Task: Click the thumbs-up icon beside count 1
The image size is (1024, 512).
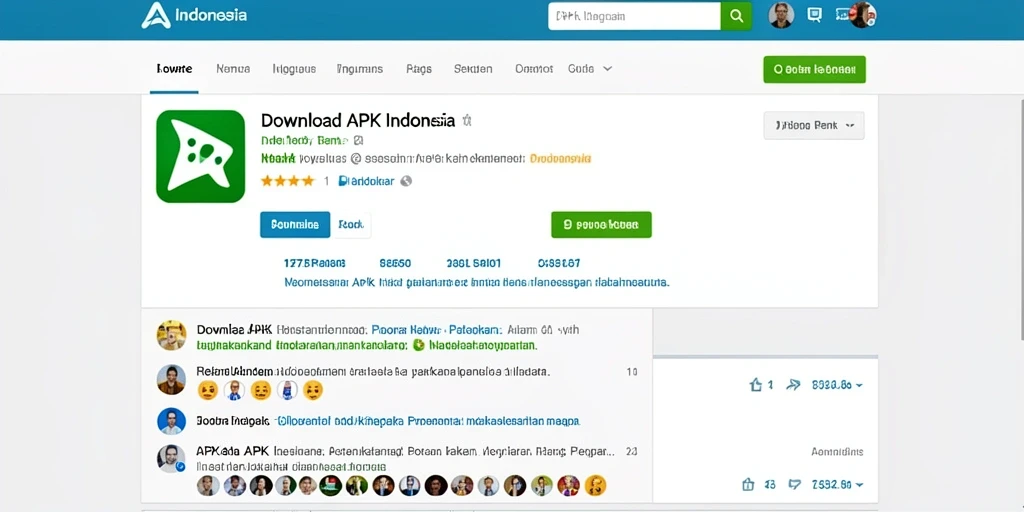Action: pyautogui.click(x=756, y=385)
